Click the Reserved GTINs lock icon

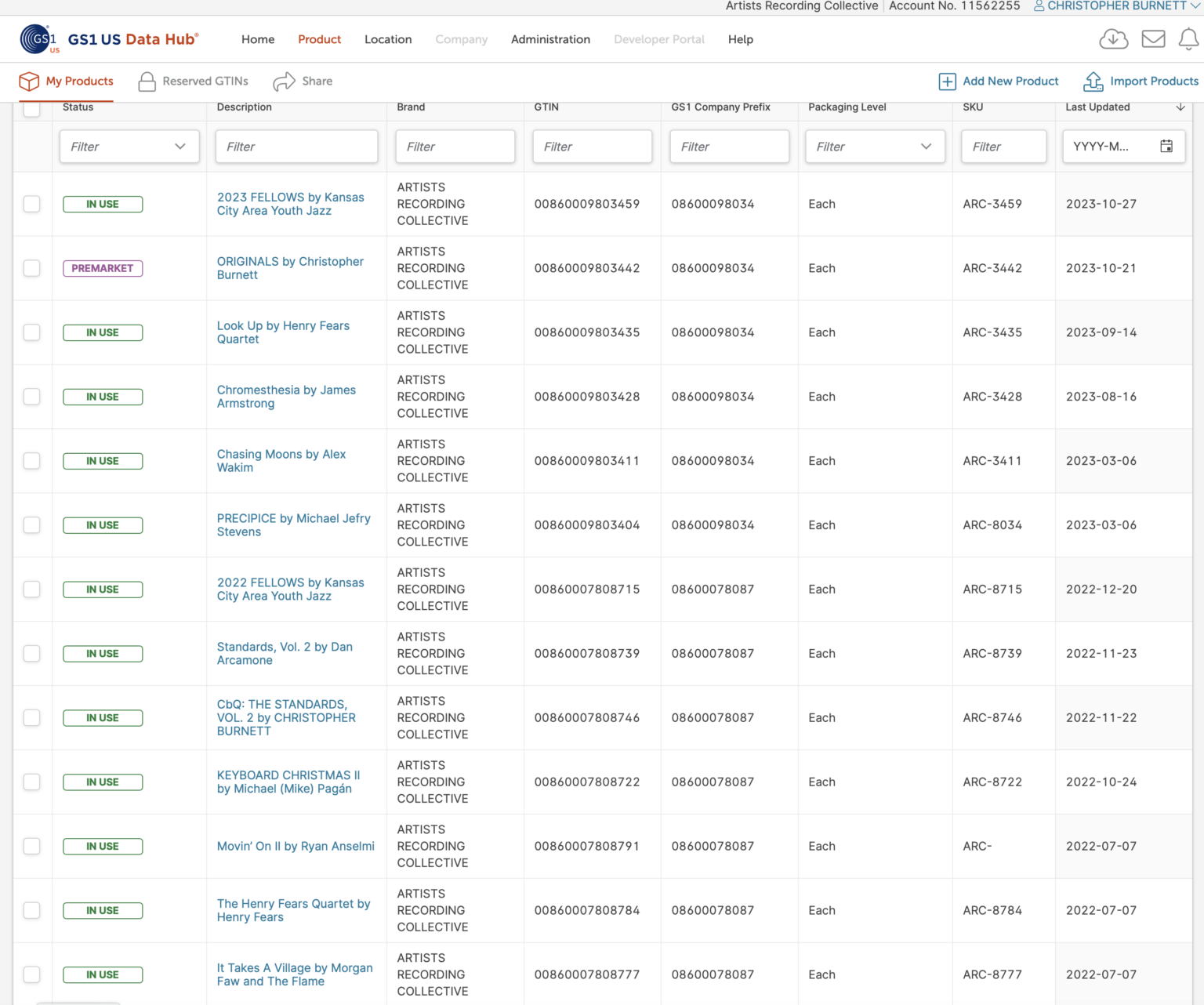(x=147, y=82)
